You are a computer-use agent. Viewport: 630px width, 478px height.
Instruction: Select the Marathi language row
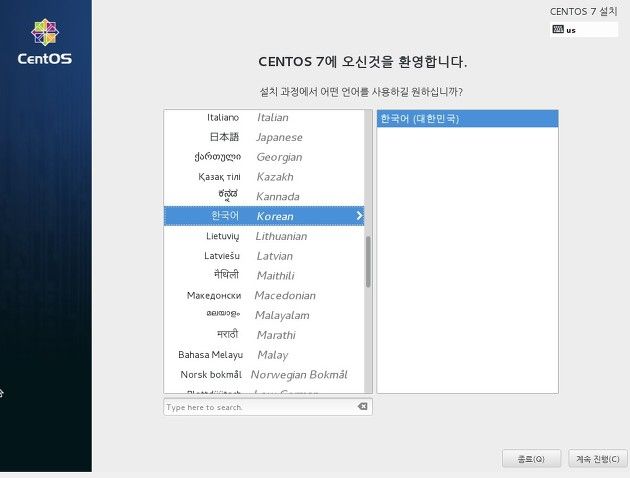click(x=264, y=335)
